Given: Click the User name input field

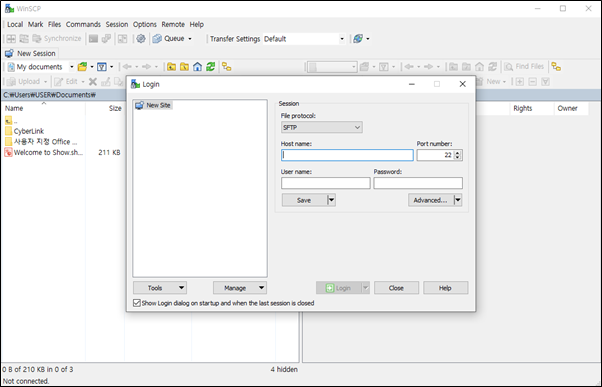Looking at the screenshot, I should [x=326, y=183].
